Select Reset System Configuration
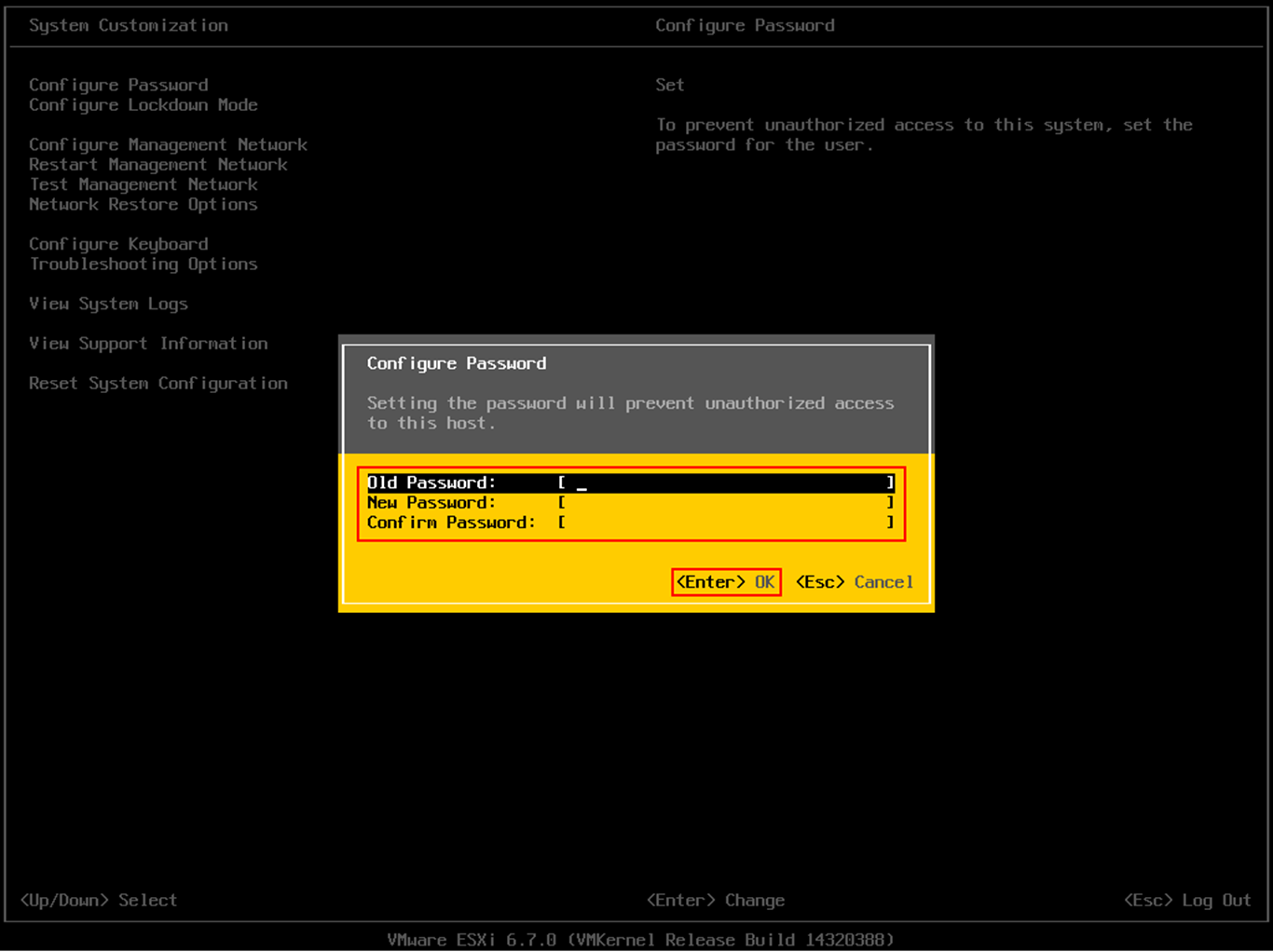 point(158,384)
